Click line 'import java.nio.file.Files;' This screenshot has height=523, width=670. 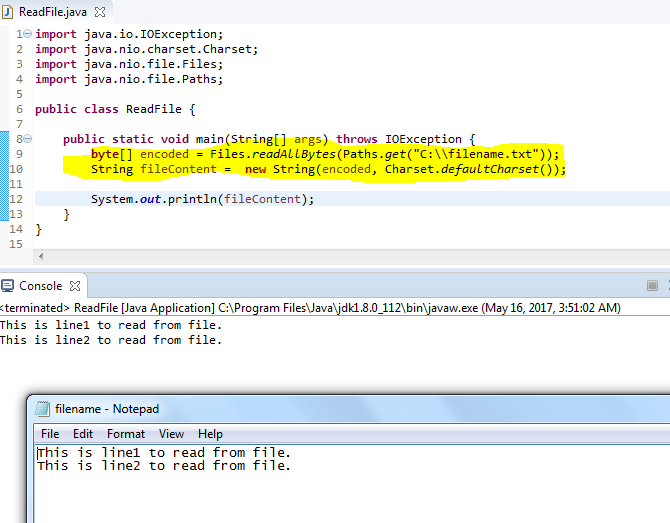click(x=129, y=64)
